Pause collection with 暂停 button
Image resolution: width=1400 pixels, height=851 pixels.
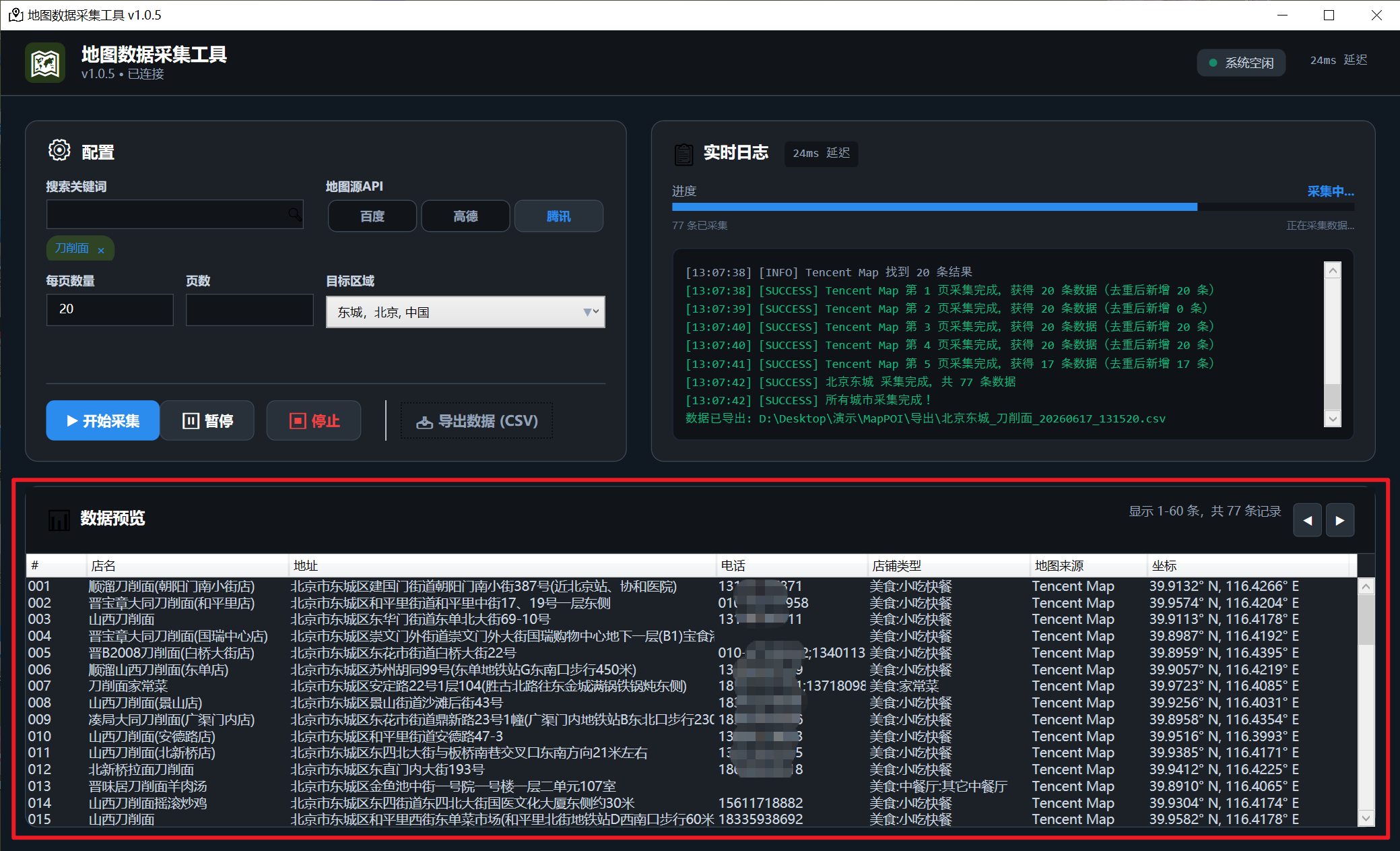pyautogui.click(x=207, y=420)
